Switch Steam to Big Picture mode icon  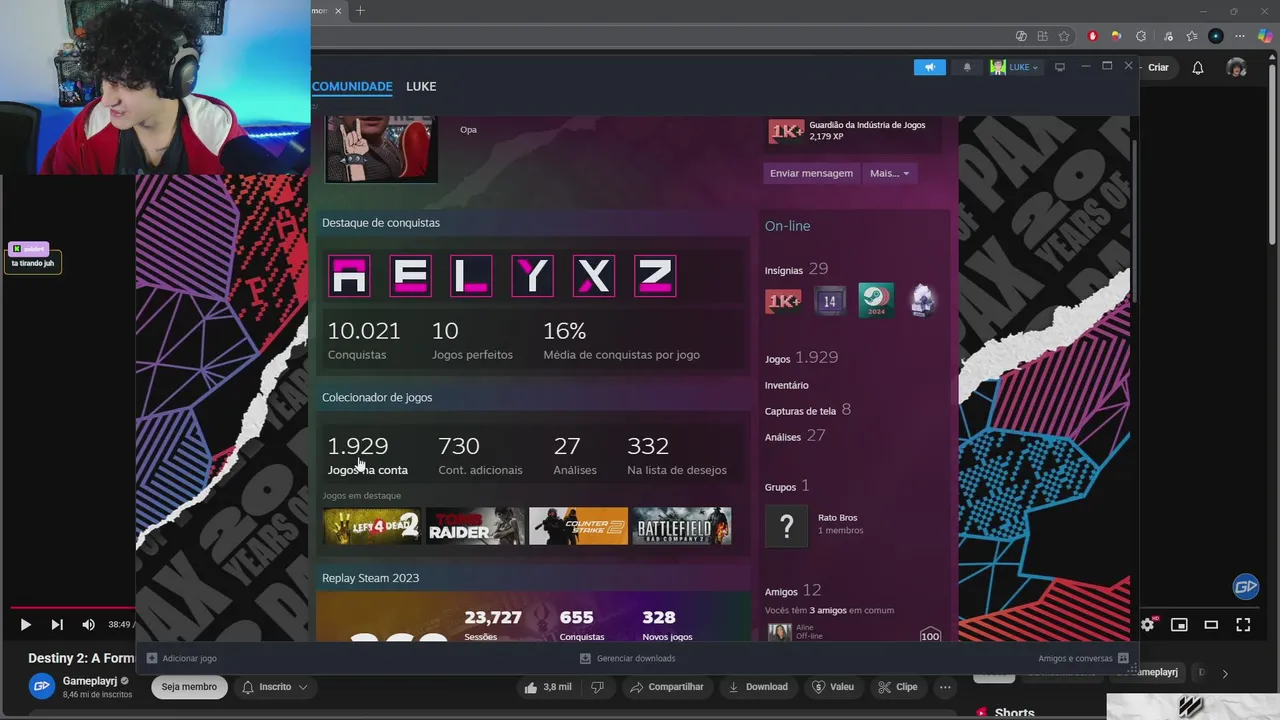point(1060,67)
